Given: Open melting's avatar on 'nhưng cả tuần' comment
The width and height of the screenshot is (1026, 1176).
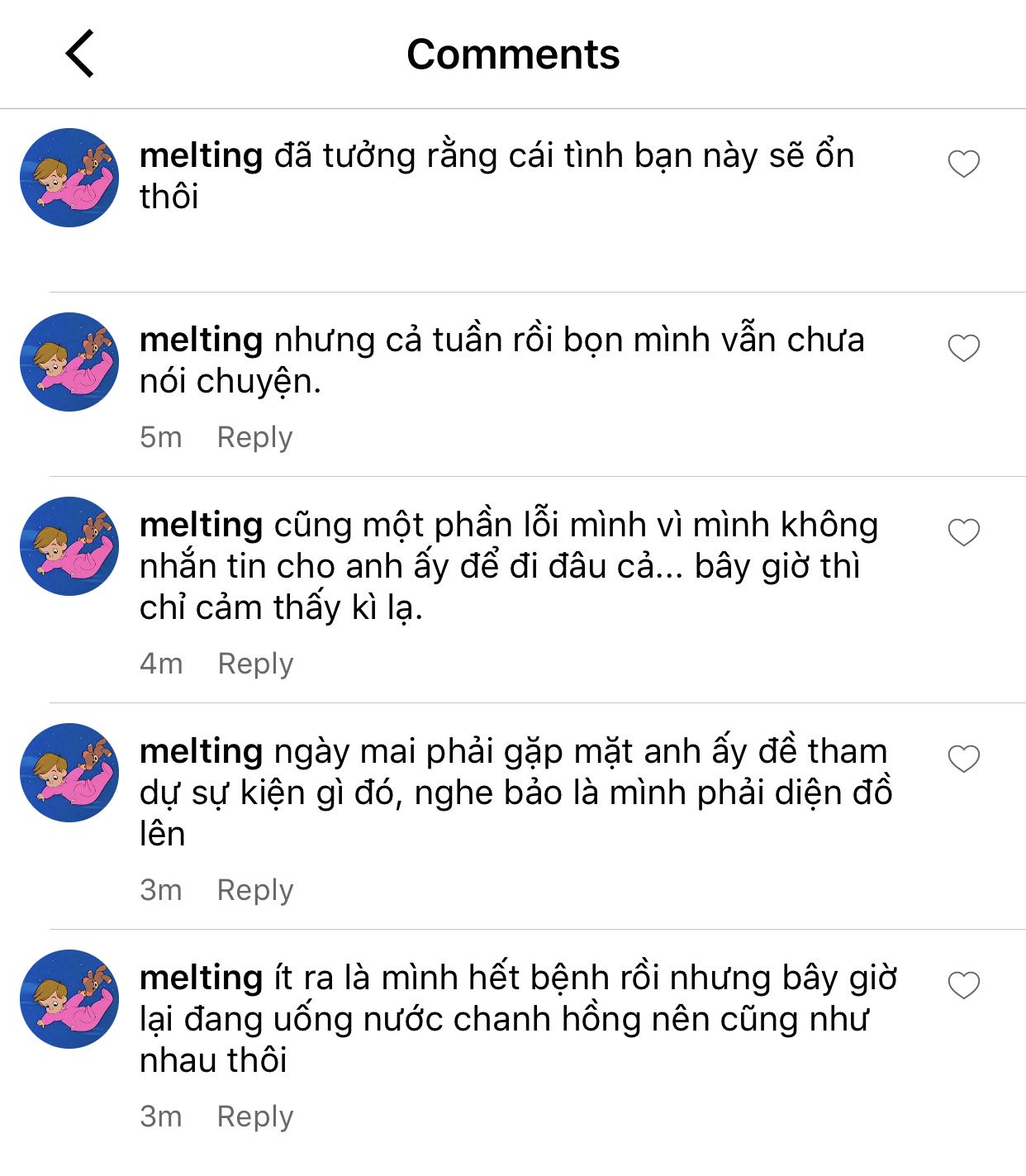Looking at the screenshot, I should (69, 362).
